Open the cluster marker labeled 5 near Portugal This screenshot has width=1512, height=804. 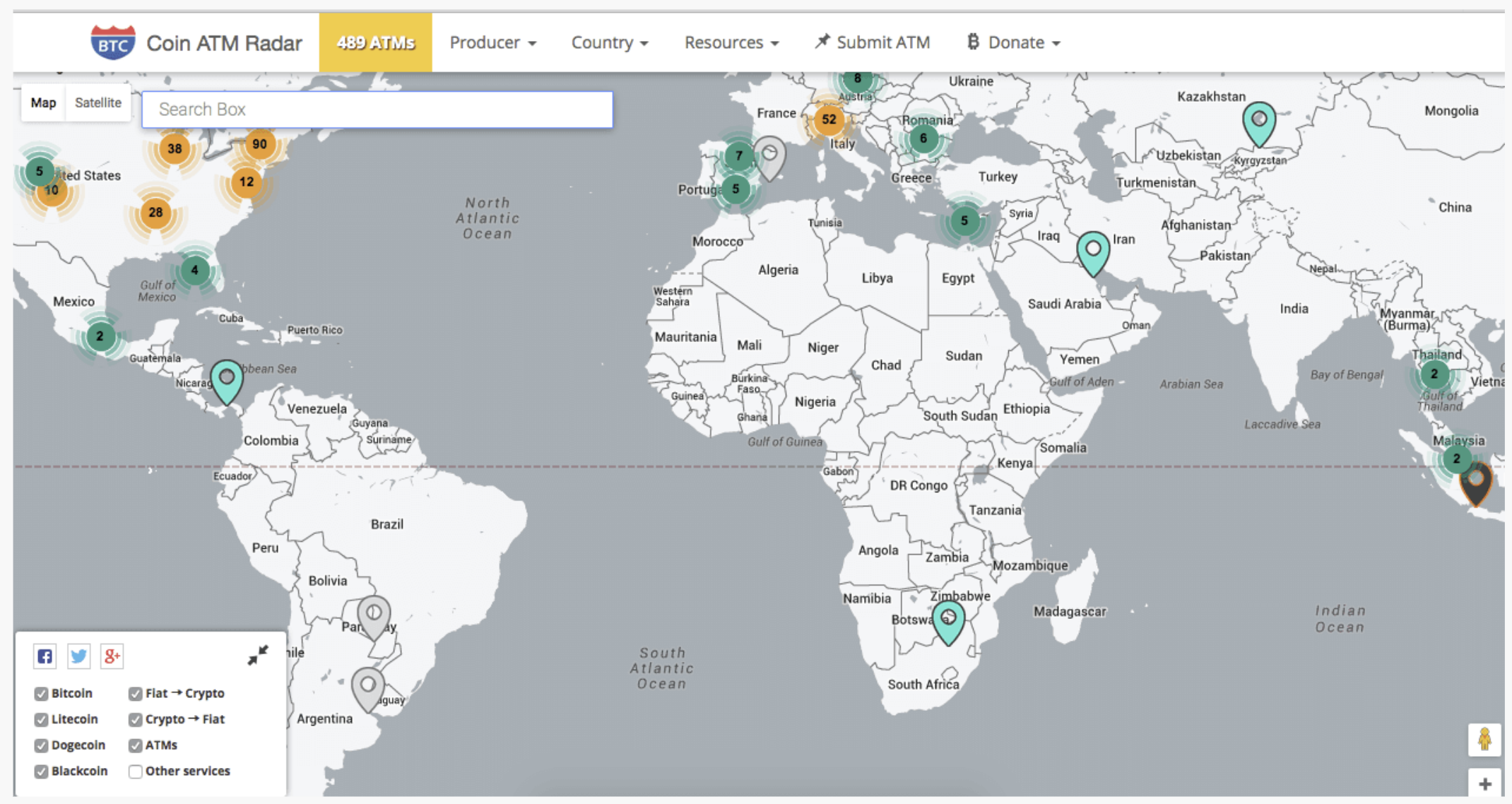pos(736,189)
